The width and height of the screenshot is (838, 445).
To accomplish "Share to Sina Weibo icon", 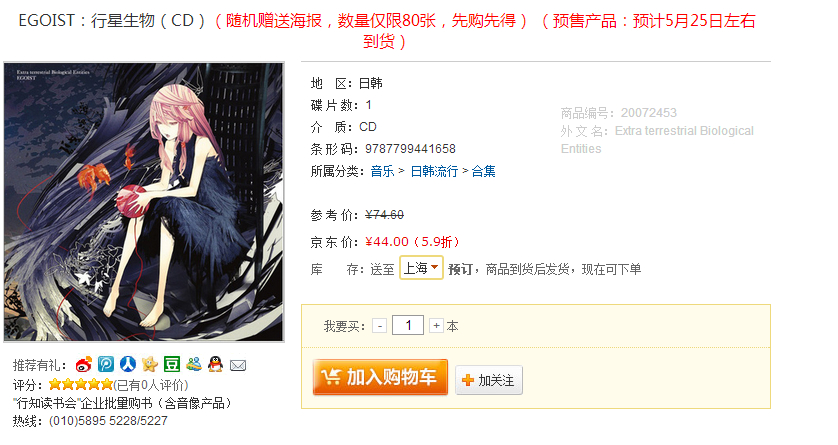I will tap(83, 365).
